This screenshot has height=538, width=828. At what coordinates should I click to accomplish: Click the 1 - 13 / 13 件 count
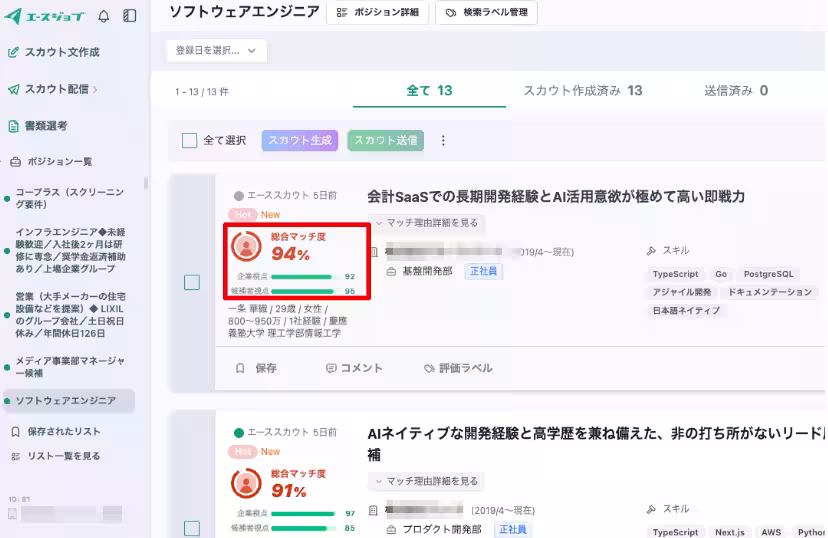tap(202, 92)
